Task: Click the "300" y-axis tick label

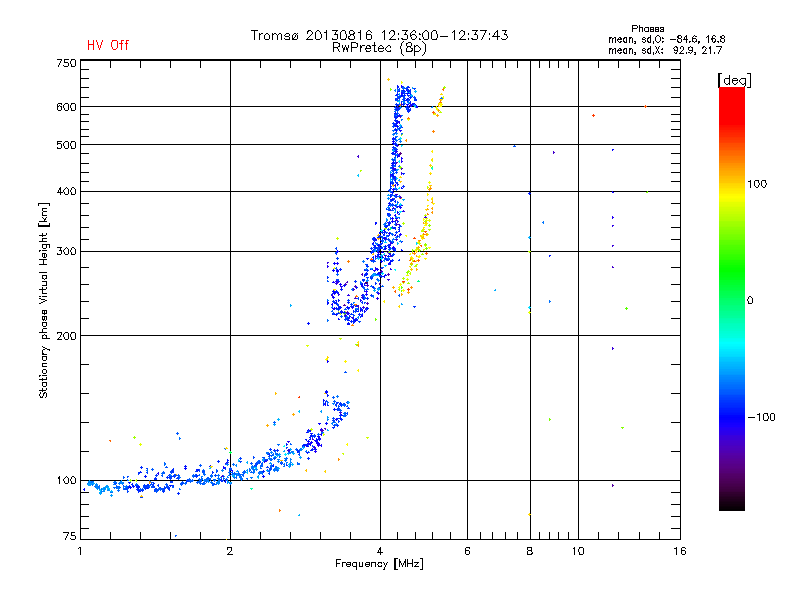Action: point(66,251)
